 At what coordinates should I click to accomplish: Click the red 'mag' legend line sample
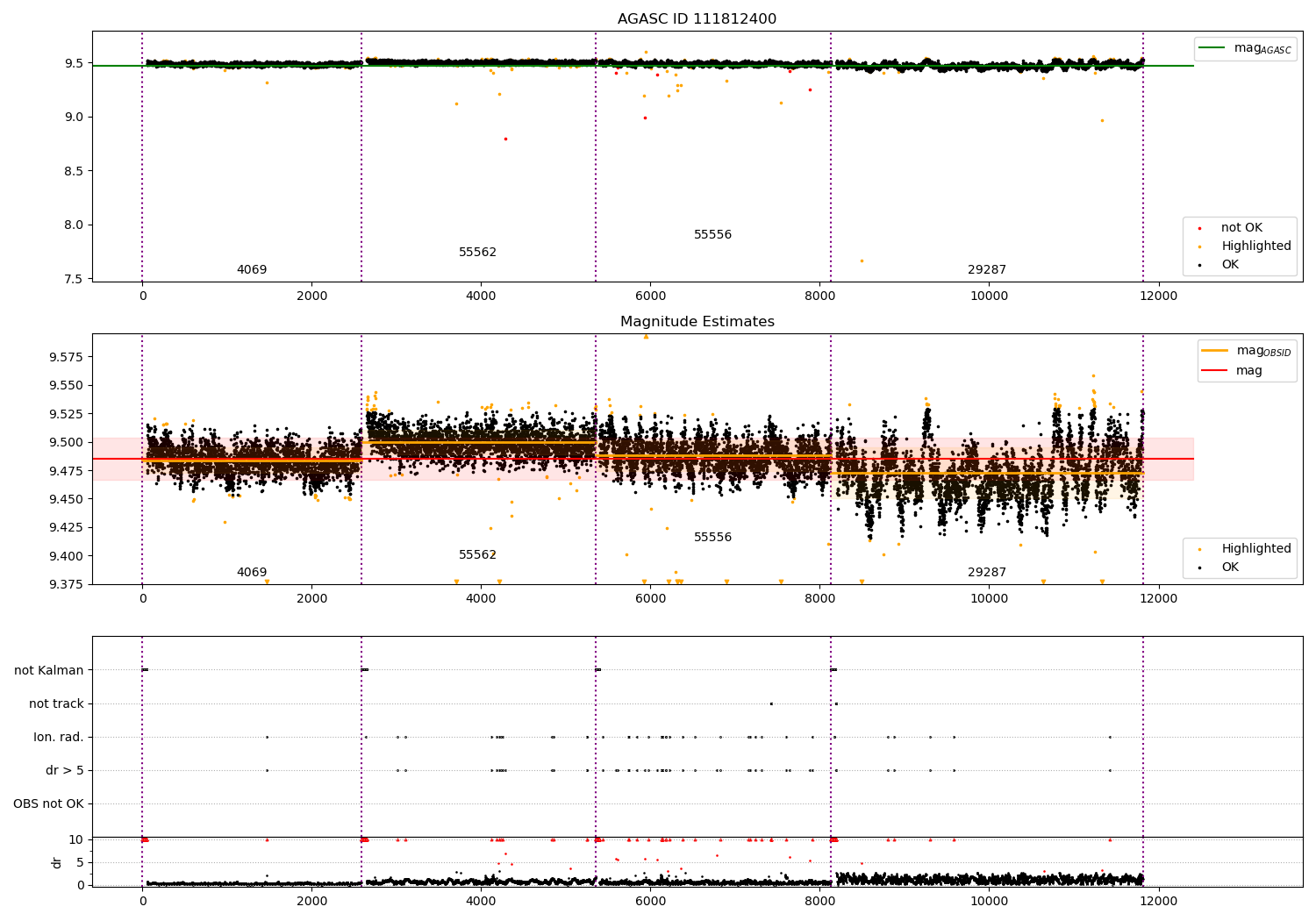click(x=1214, y=371)
